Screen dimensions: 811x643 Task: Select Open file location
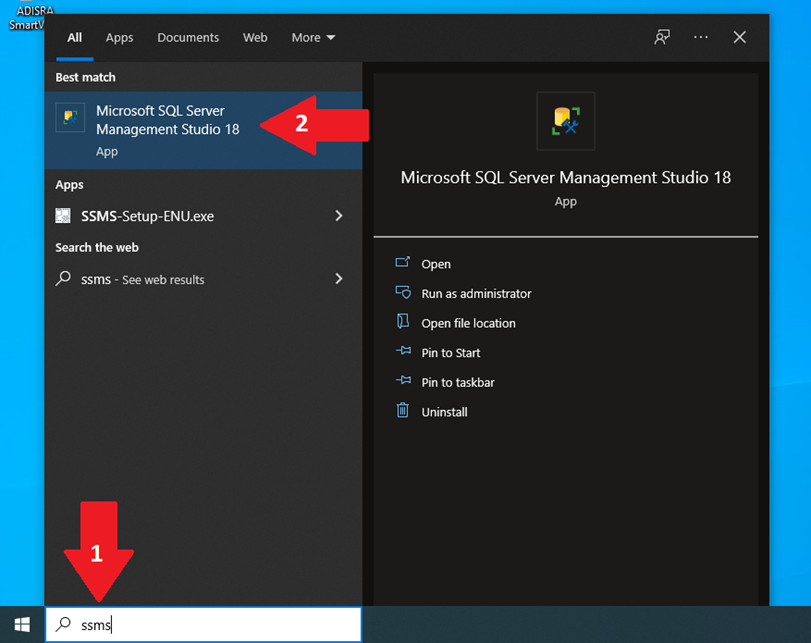(x=468, y=323)
